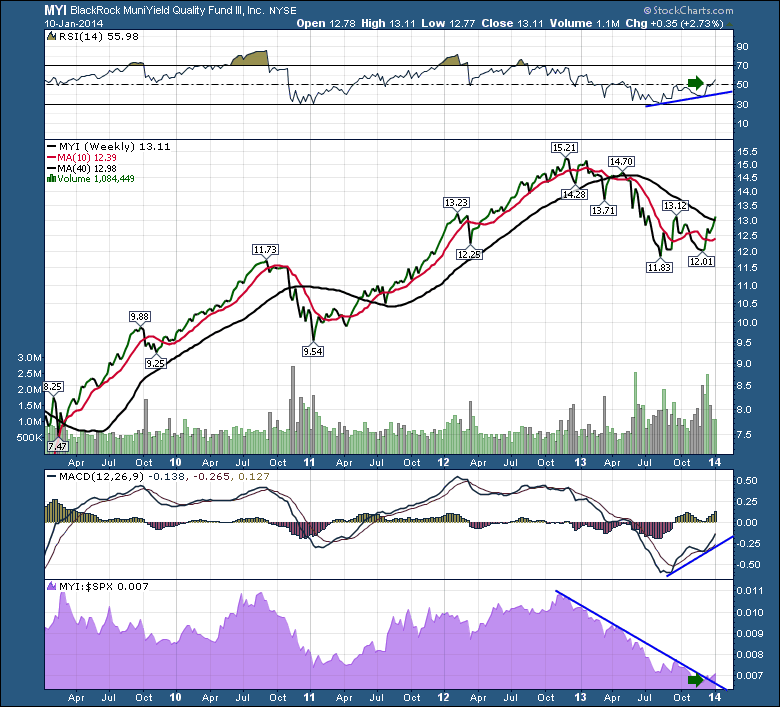
Task: Click the 30 level on RSI axis
Action: click(742, 104)
